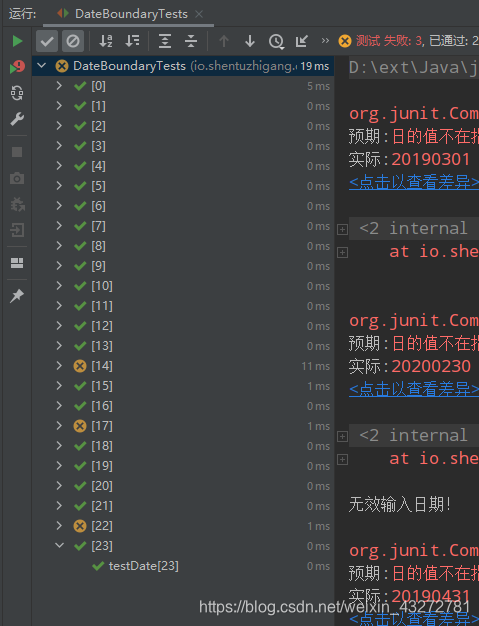This screenshot has width=479, height=626.
Task: Pin the run tab
Action: (x=17, y=296)
